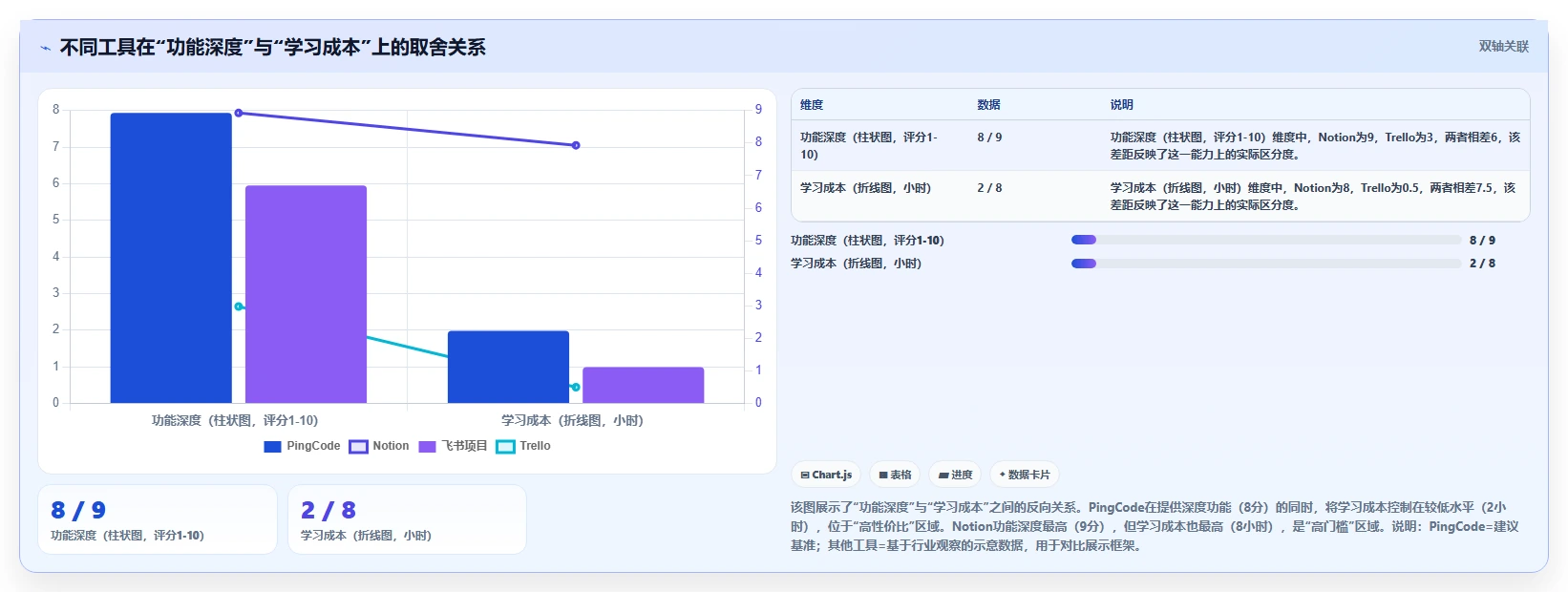Click the description mentioning Notion为9，Trello为3
Screen dimensions: 1568x592
1315,145
